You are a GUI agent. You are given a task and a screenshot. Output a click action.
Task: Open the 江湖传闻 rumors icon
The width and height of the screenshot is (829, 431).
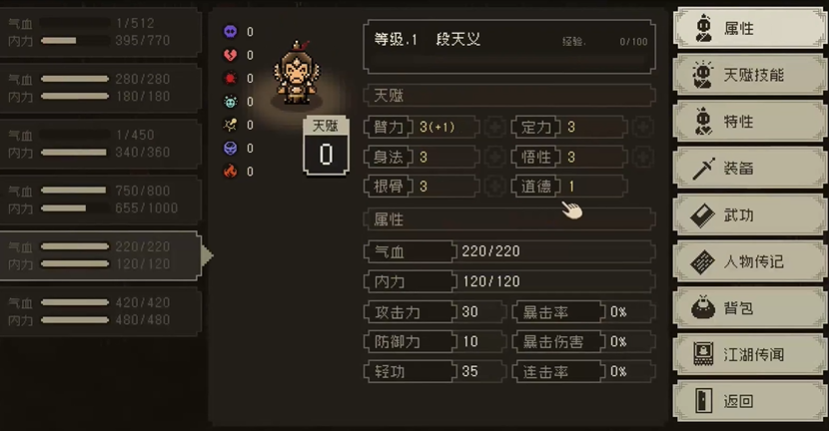point(703,354)
